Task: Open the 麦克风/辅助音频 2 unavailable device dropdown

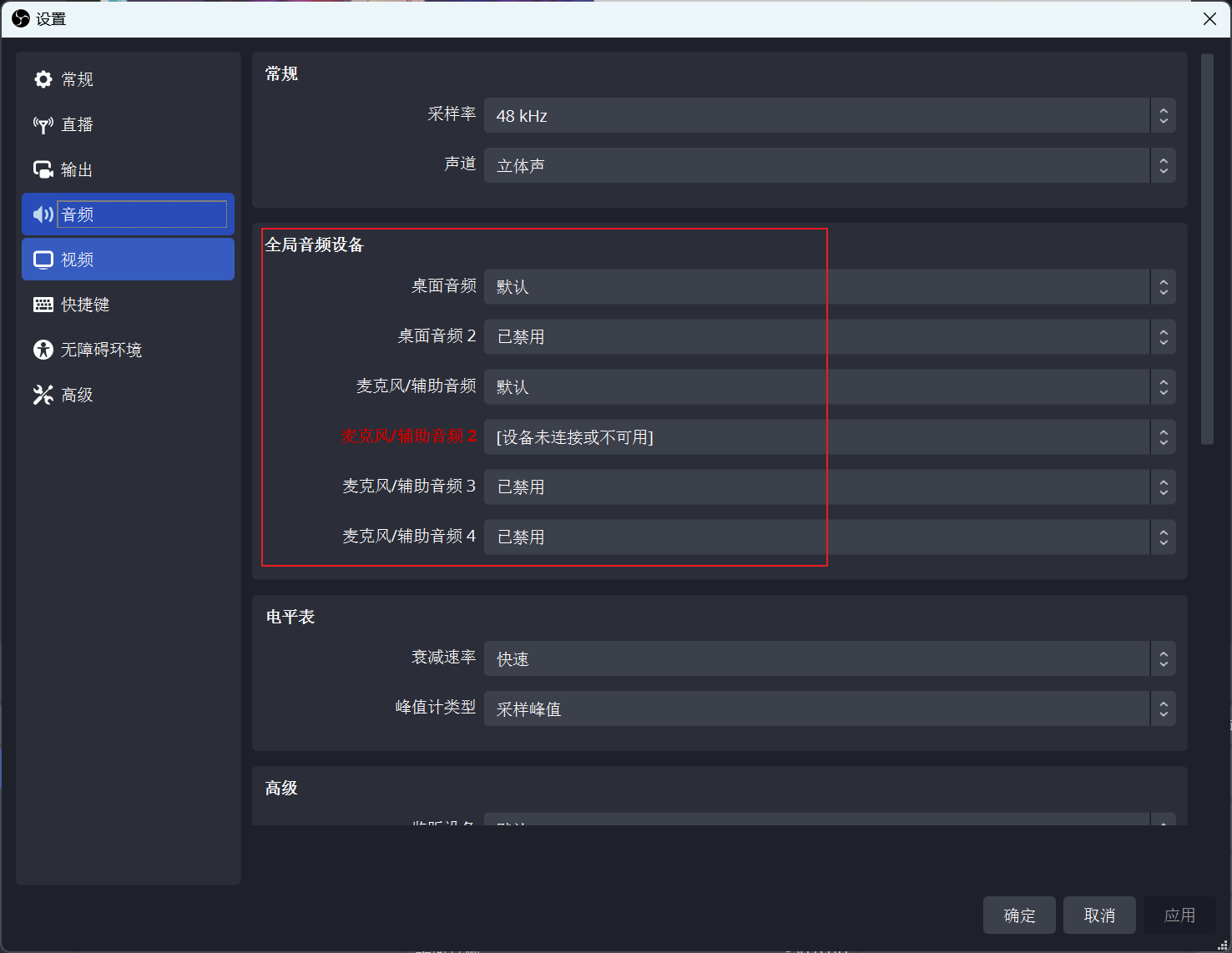Action: point(830,436)
